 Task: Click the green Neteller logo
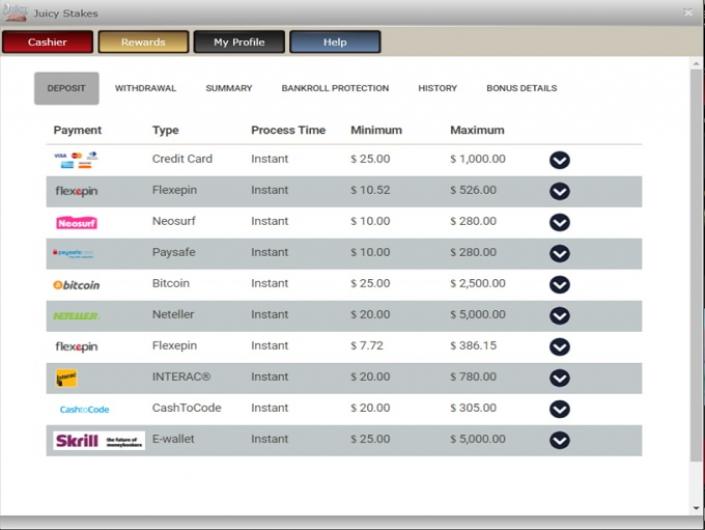point(77,316)
